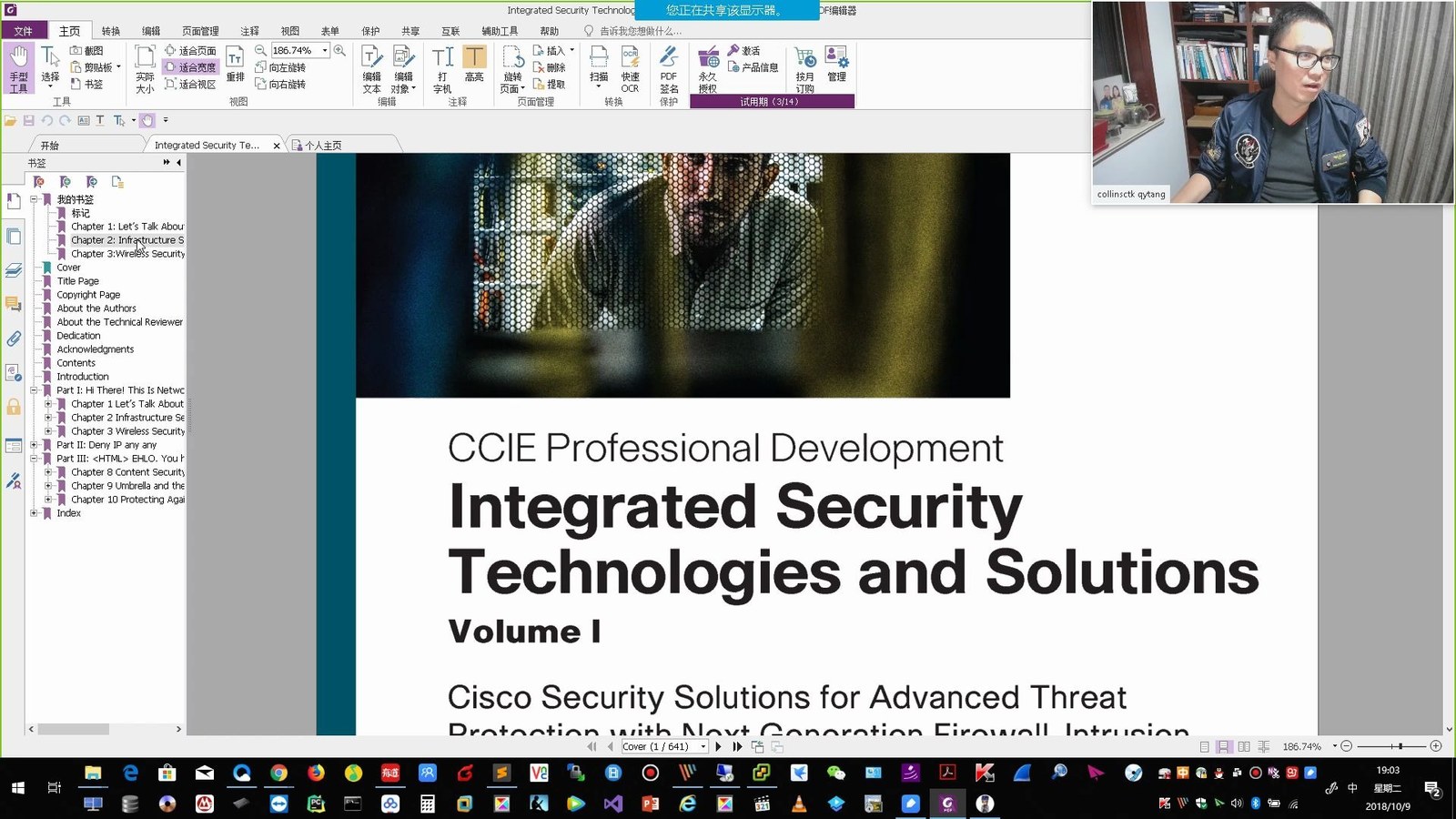Open bookmark Chapter 2: Infrastructure S
The image size is (1456, 819).
(x=127, y=240)
